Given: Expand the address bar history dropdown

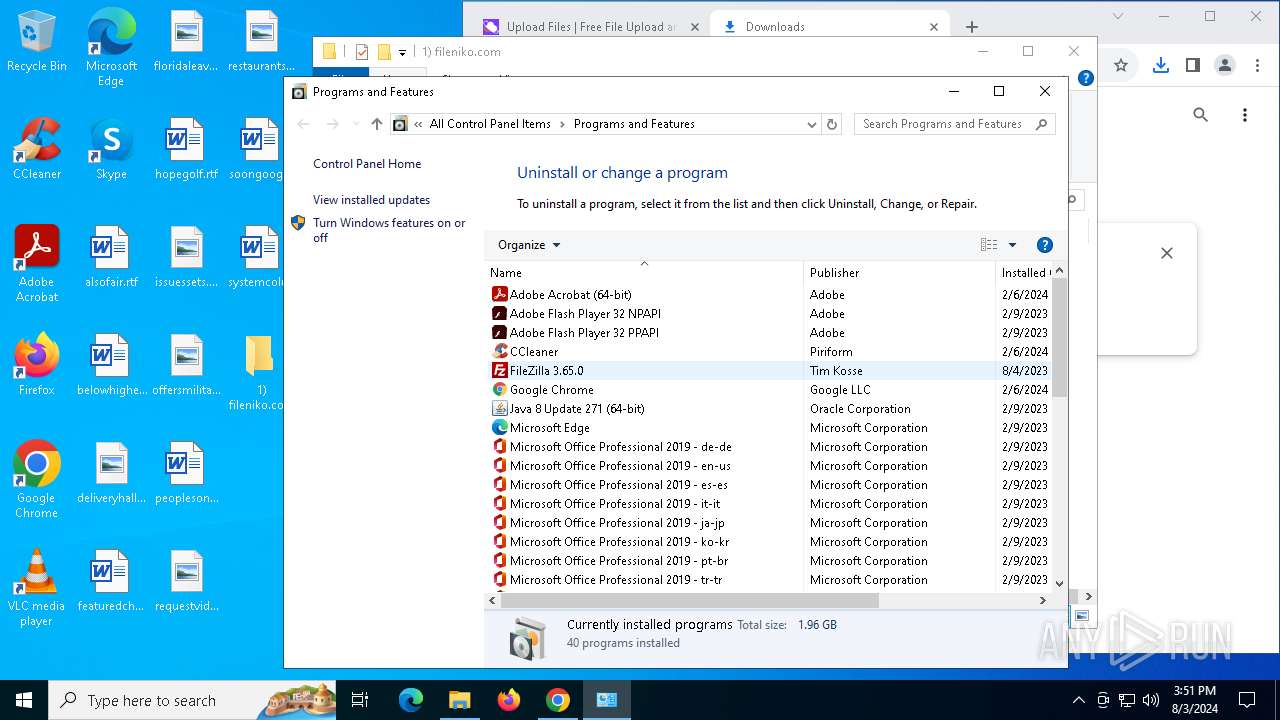Looking at the screenshot, I should pyautogui.click(x=812, y=124).
